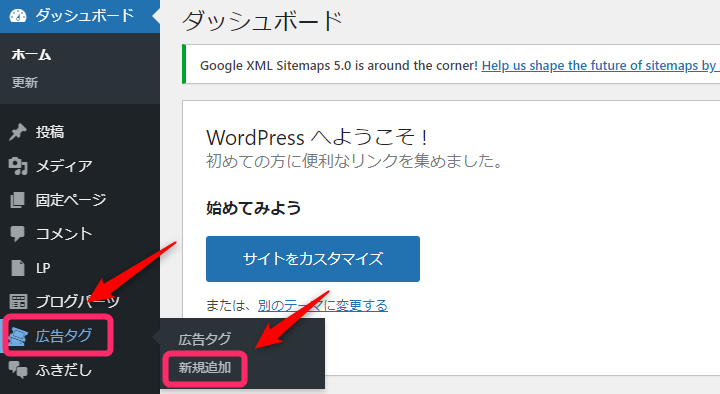Click the WordPress へようこそ！ heading
The width and height of the screenshot is (720, 394).
[317, 137]
